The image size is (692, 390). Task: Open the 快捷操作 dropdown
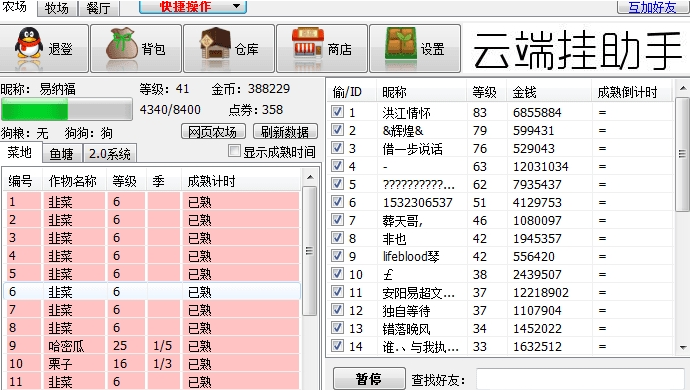(x=192, y=6)
